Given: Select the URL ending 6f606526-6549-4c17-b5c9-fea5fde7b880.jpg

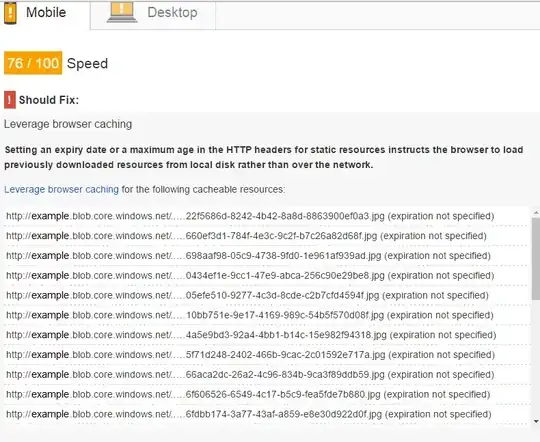Looking at the screenshot, I should (x=248, y=394).
